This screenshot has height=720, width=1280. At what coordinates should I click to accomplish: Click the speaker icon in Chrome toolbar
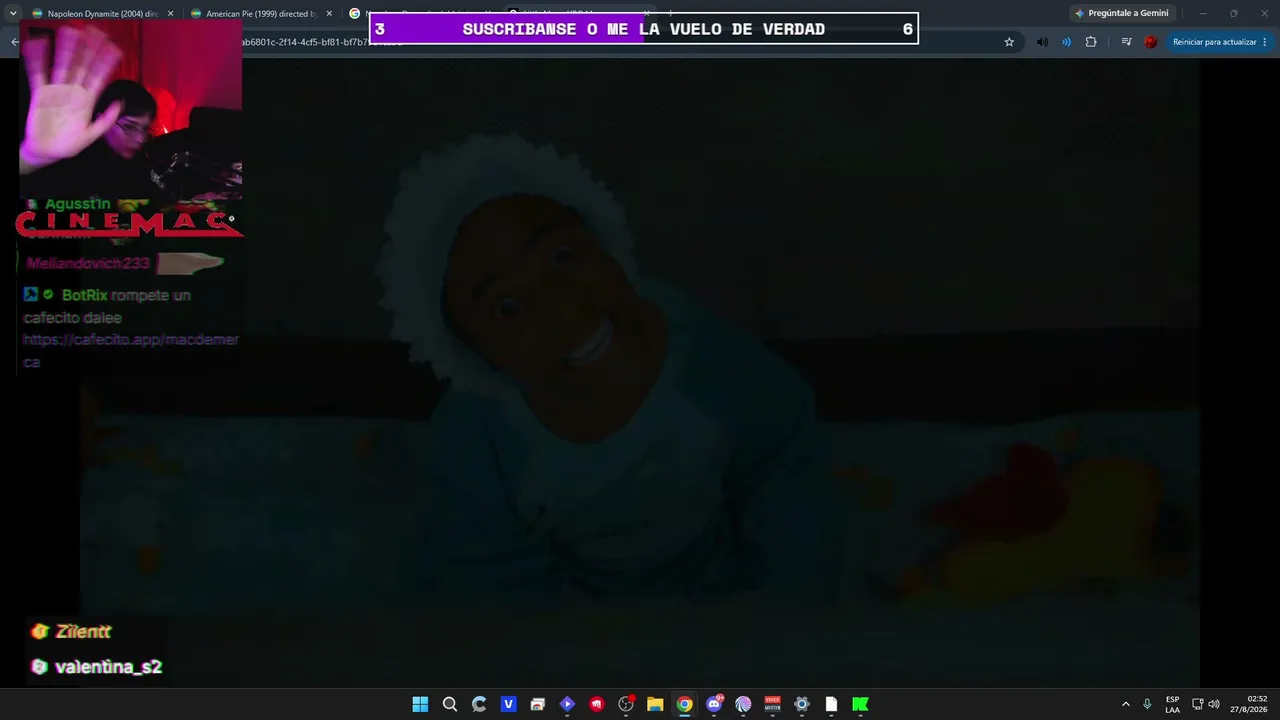pyautogui.click(x=1042, y=42)
